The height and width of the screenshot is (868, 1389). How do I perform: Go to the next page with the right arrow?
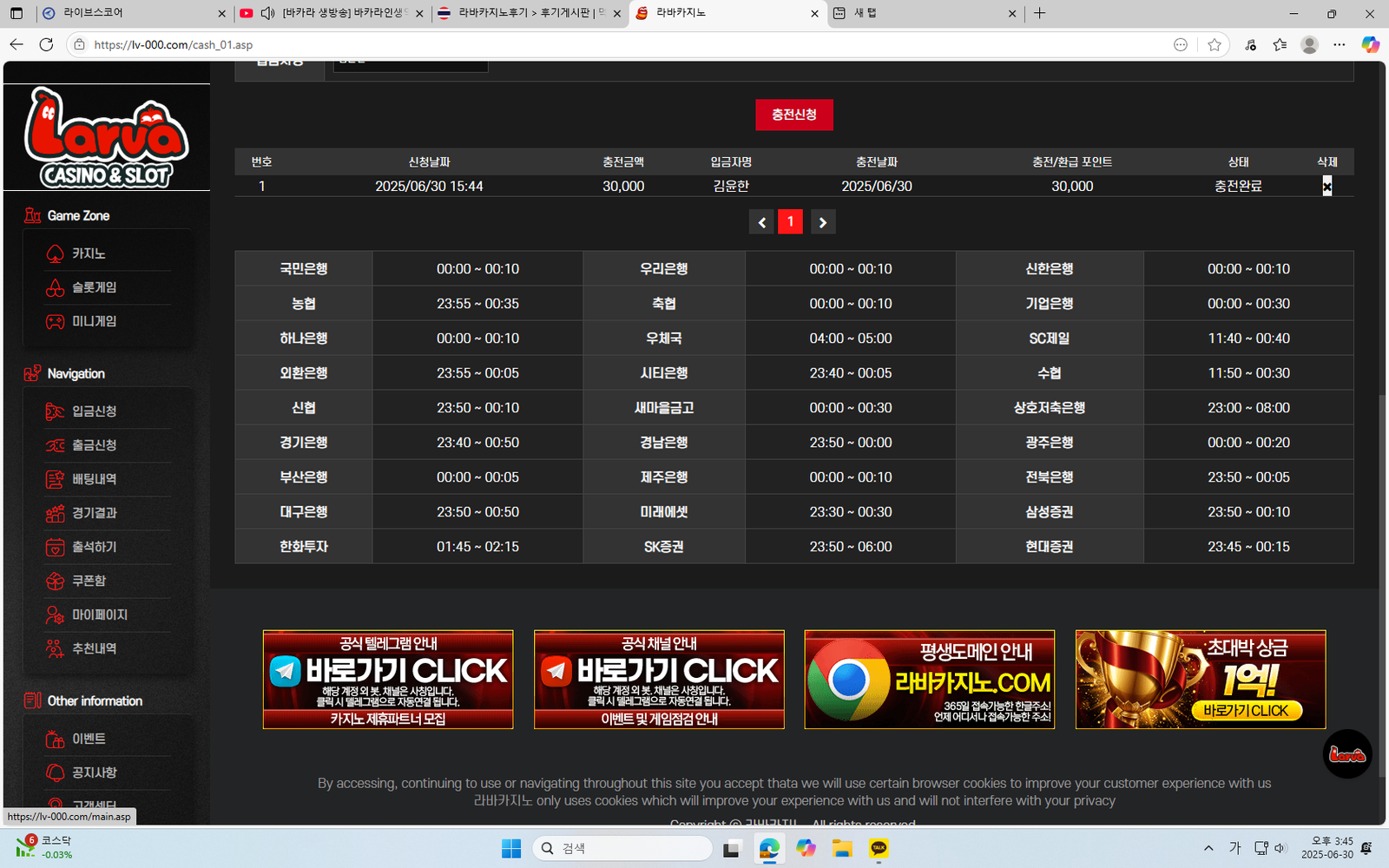pyautogui.click(x=822, y=223)
